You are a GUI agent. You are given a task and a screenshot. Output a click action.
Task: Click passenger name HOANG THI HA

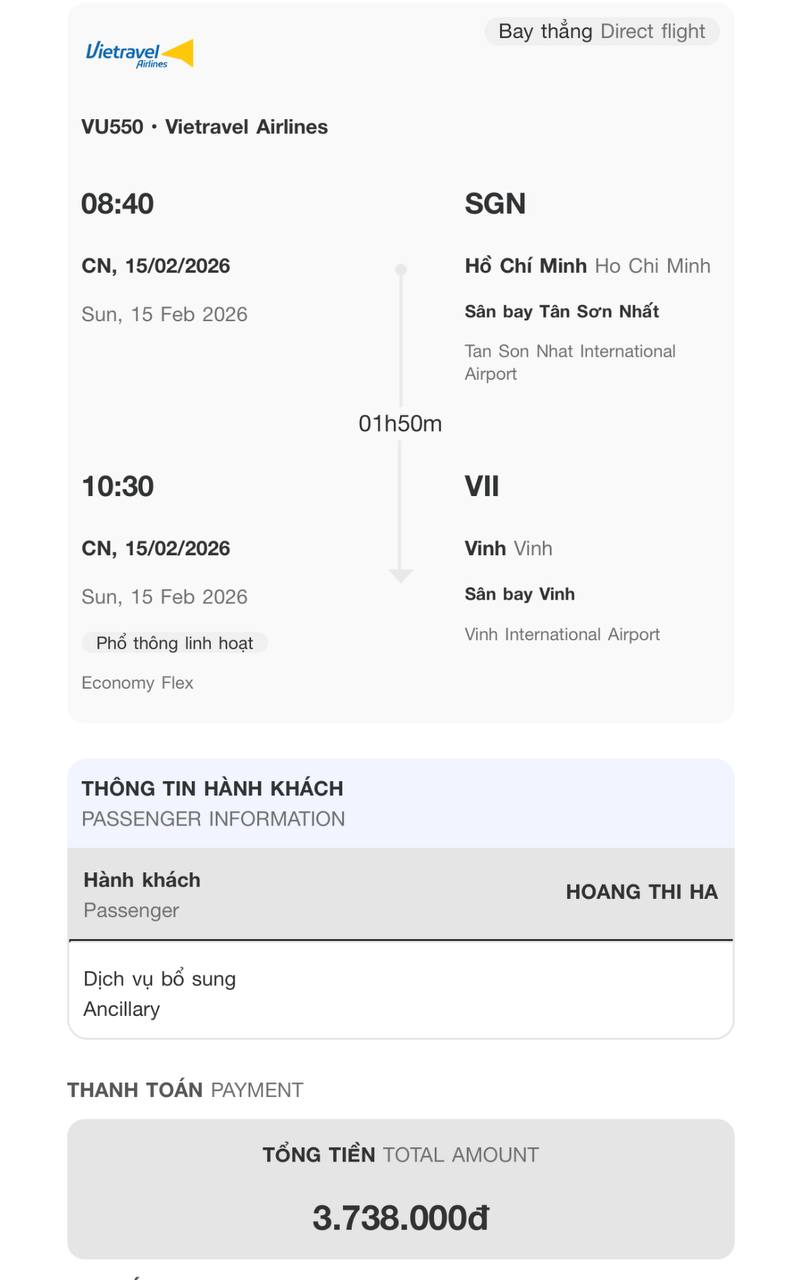(x=641, y=892)
